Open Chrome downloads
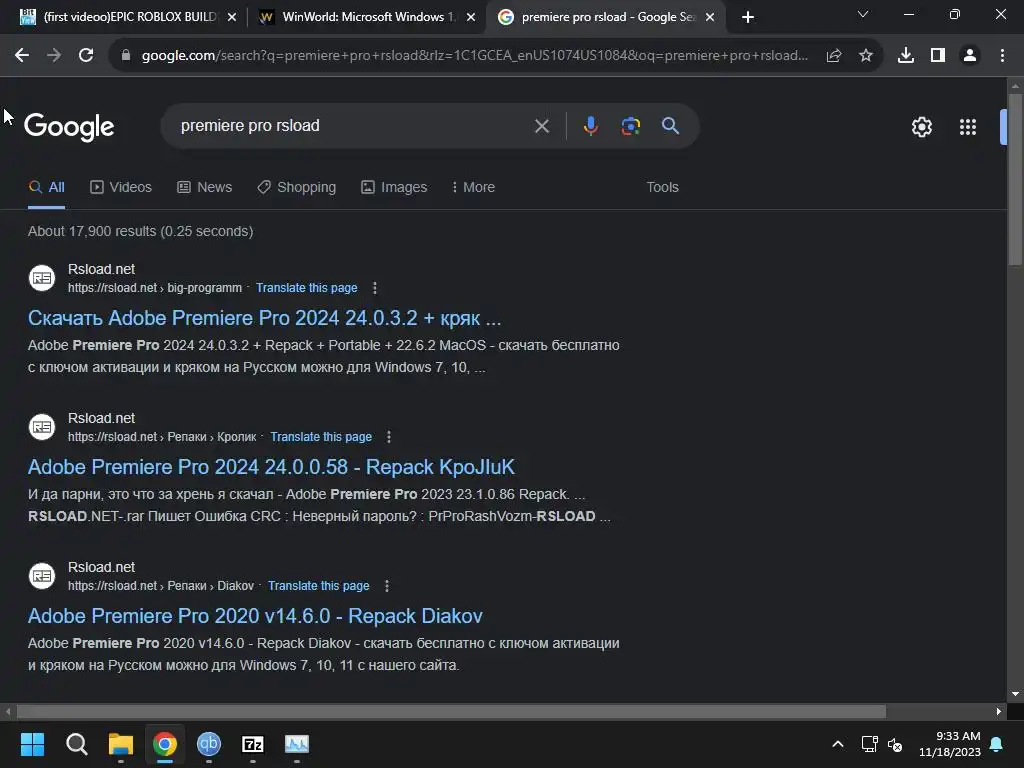Image resolution: width=1024 pixels, height=768 pixels. tap(906, 56)
